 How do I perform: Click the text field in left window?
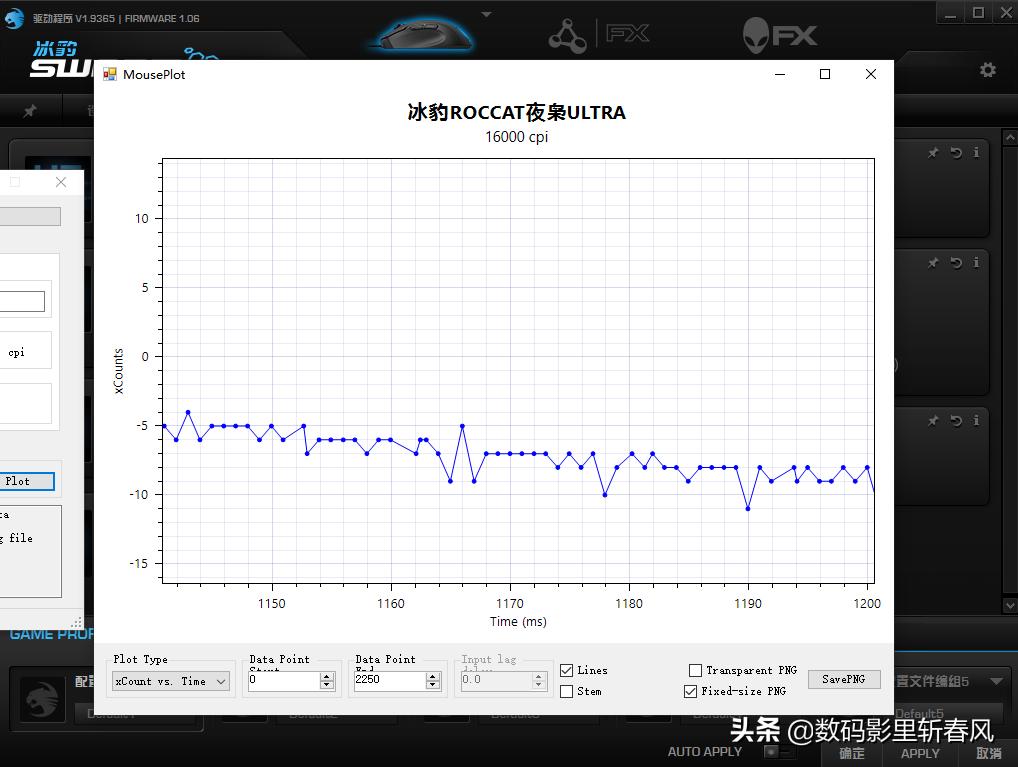click(x=22, y=301)
